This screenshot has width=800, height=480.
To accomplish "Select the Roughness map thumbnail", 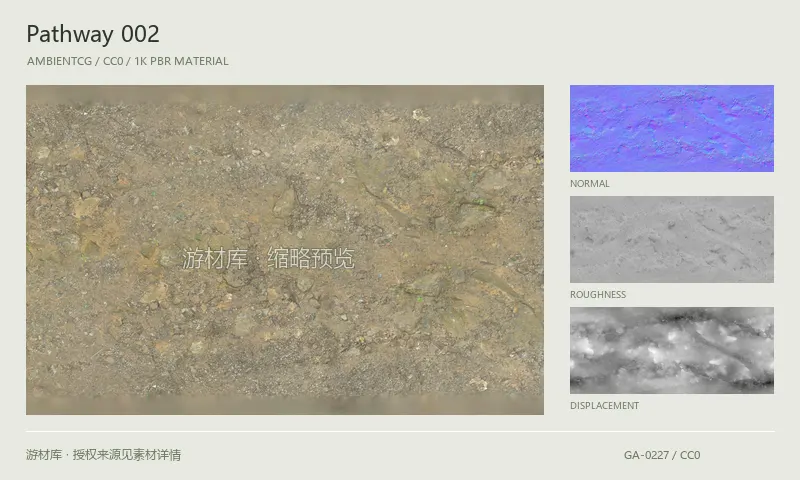I will [x=671, y=239].
